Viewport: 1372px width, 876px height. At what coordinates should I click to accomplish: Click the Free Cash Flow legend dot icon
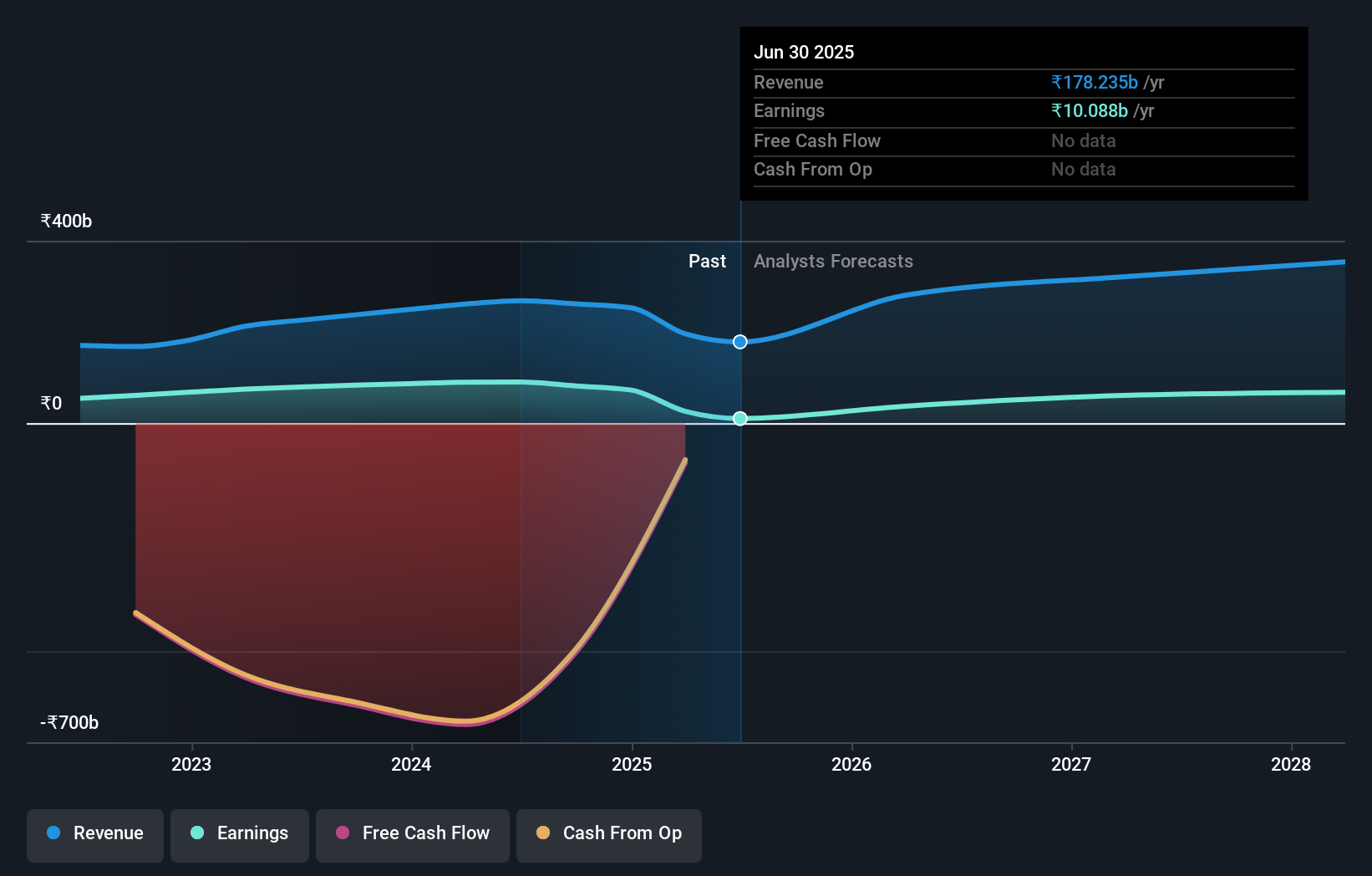(343, 833)
